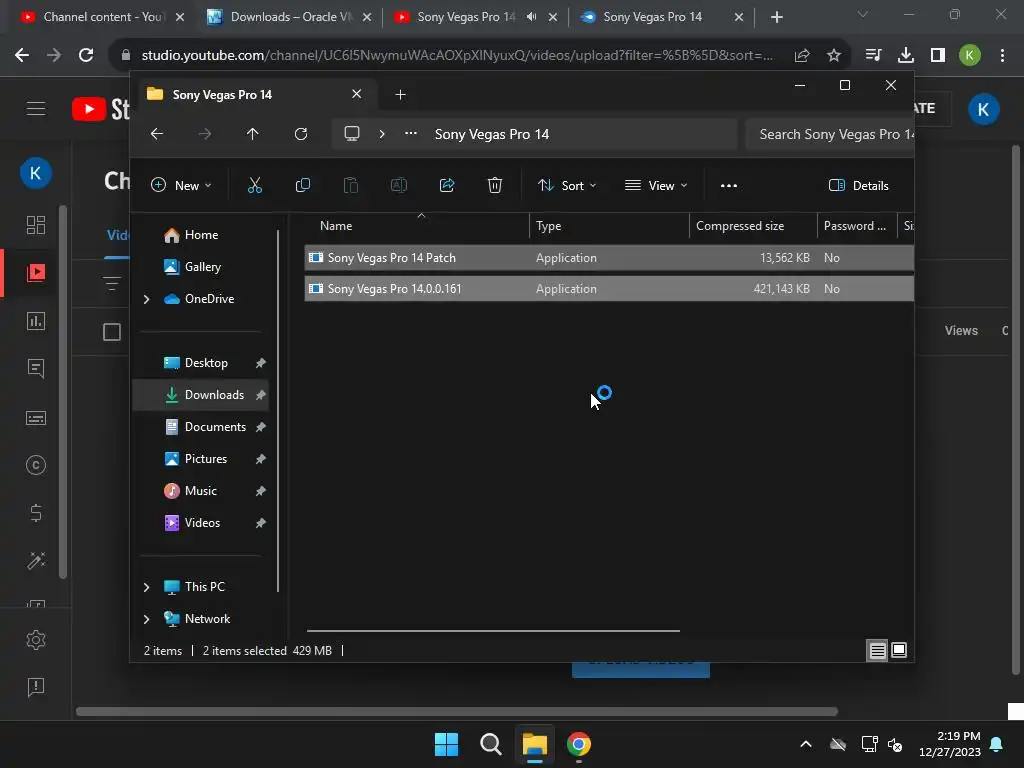Click the Share icon in Explorer toolbar

coord(447,185)
